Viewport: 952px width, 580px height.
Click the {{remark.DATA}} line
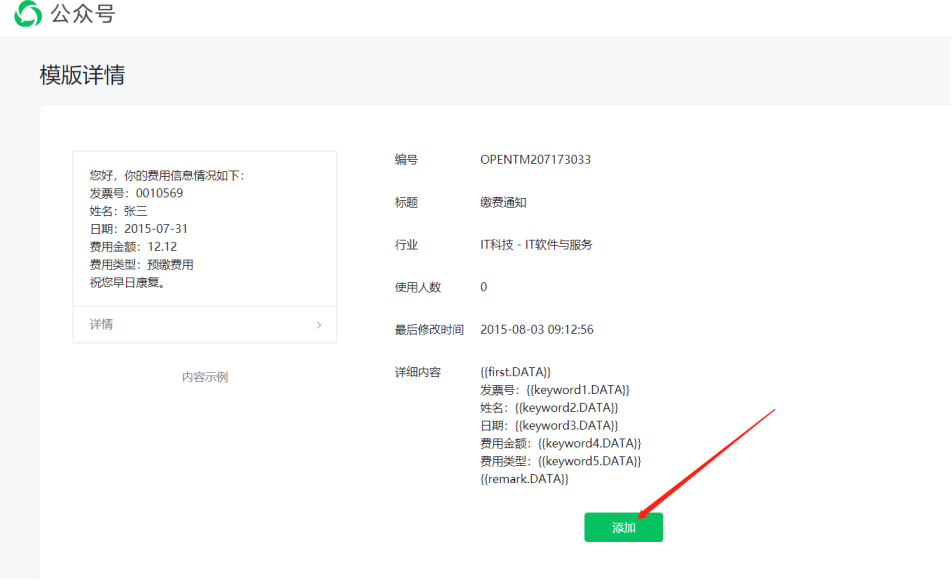click(x=524, y=479)
